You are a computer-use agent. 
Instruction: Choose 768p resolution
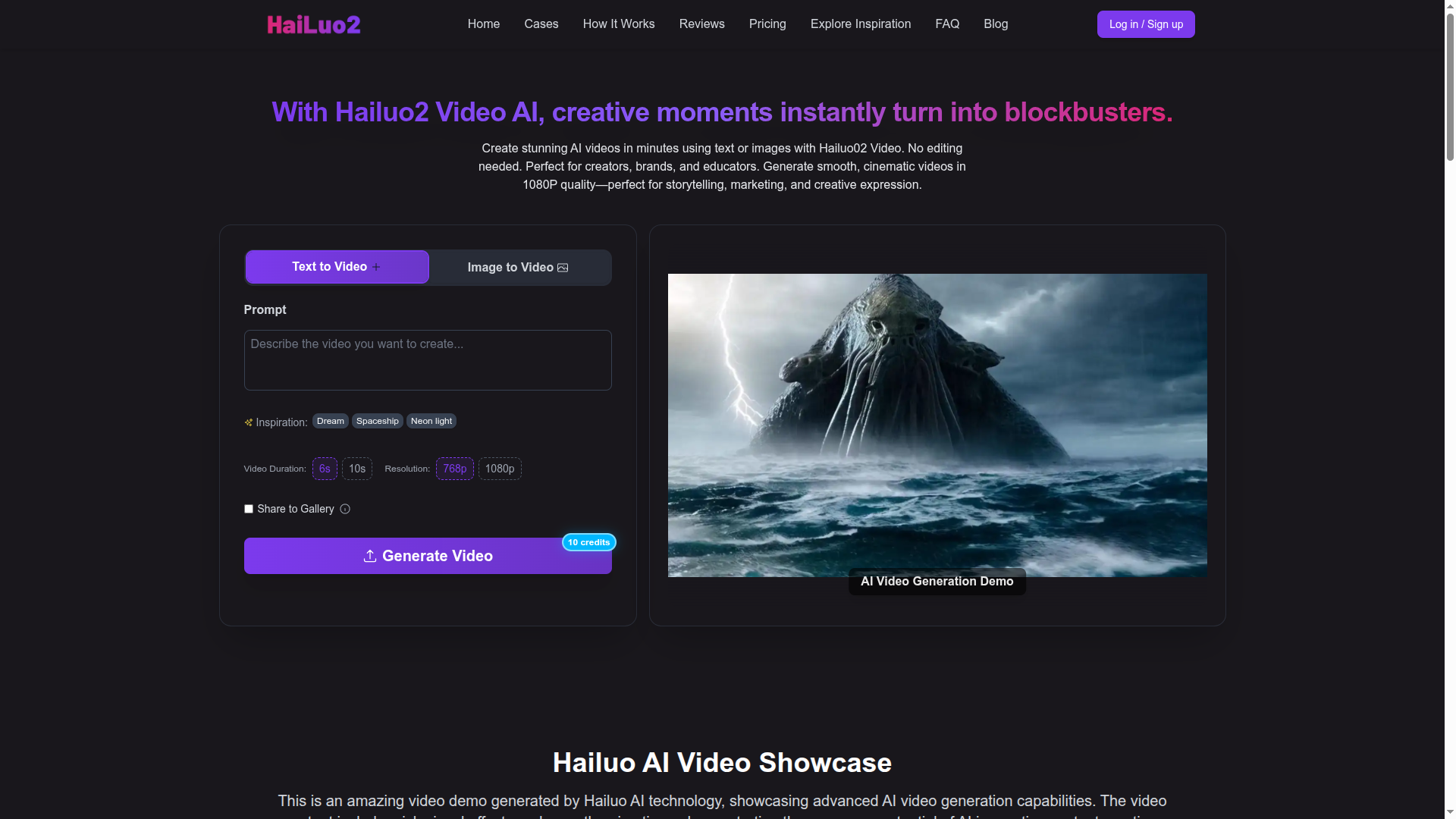point(455,469)
